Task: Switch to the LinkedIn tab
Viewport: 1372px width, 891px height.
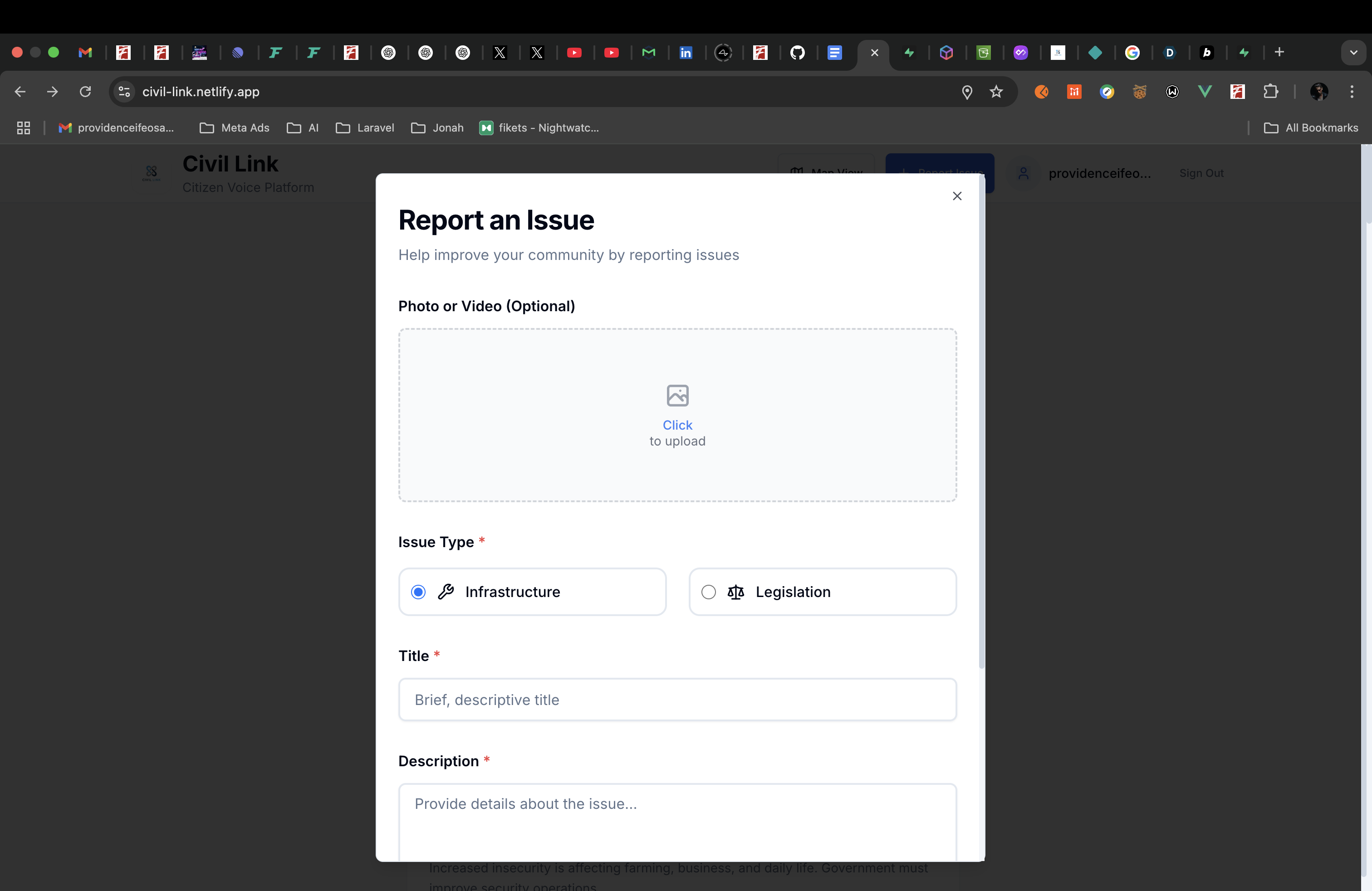Action: (686, 53)
